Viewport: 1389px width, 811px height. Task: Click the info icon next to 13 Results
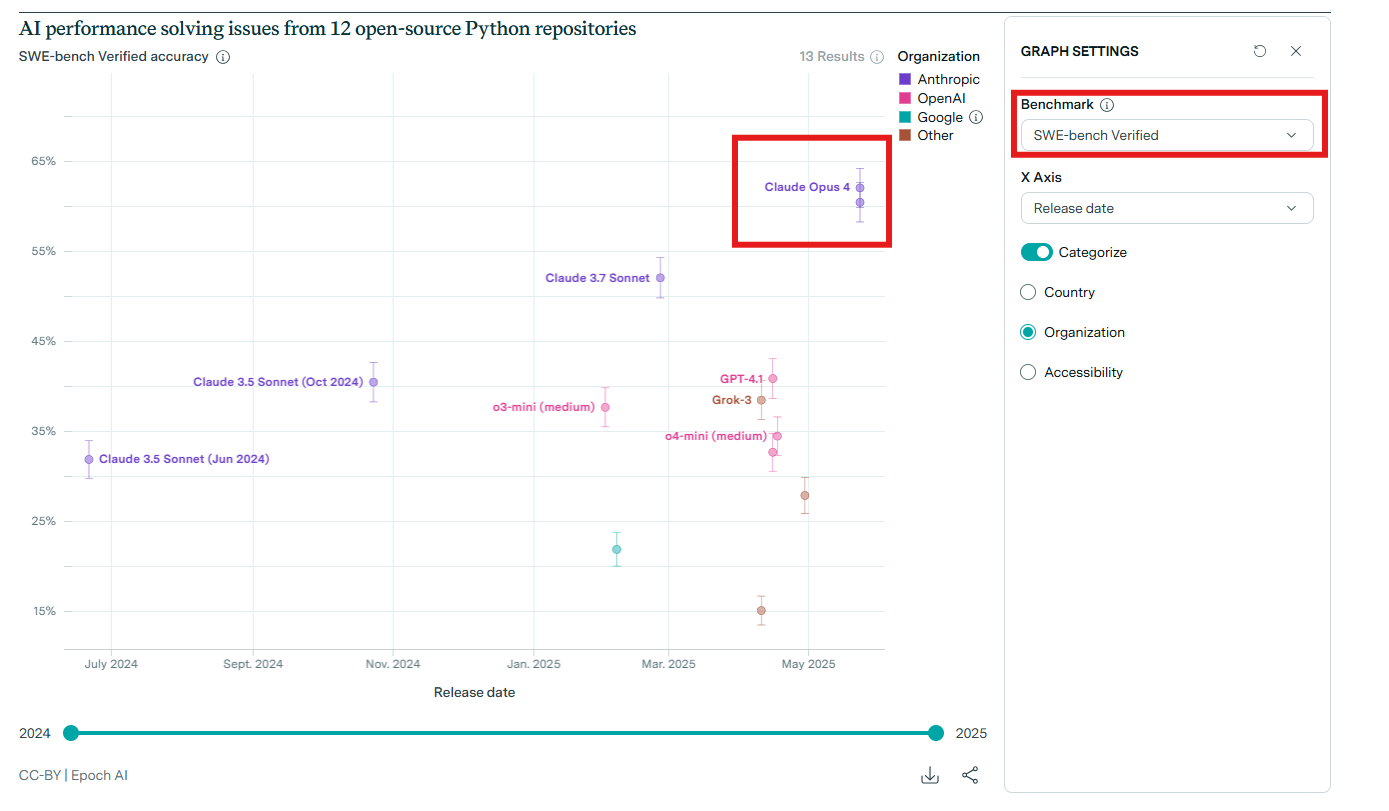(877, 57)
